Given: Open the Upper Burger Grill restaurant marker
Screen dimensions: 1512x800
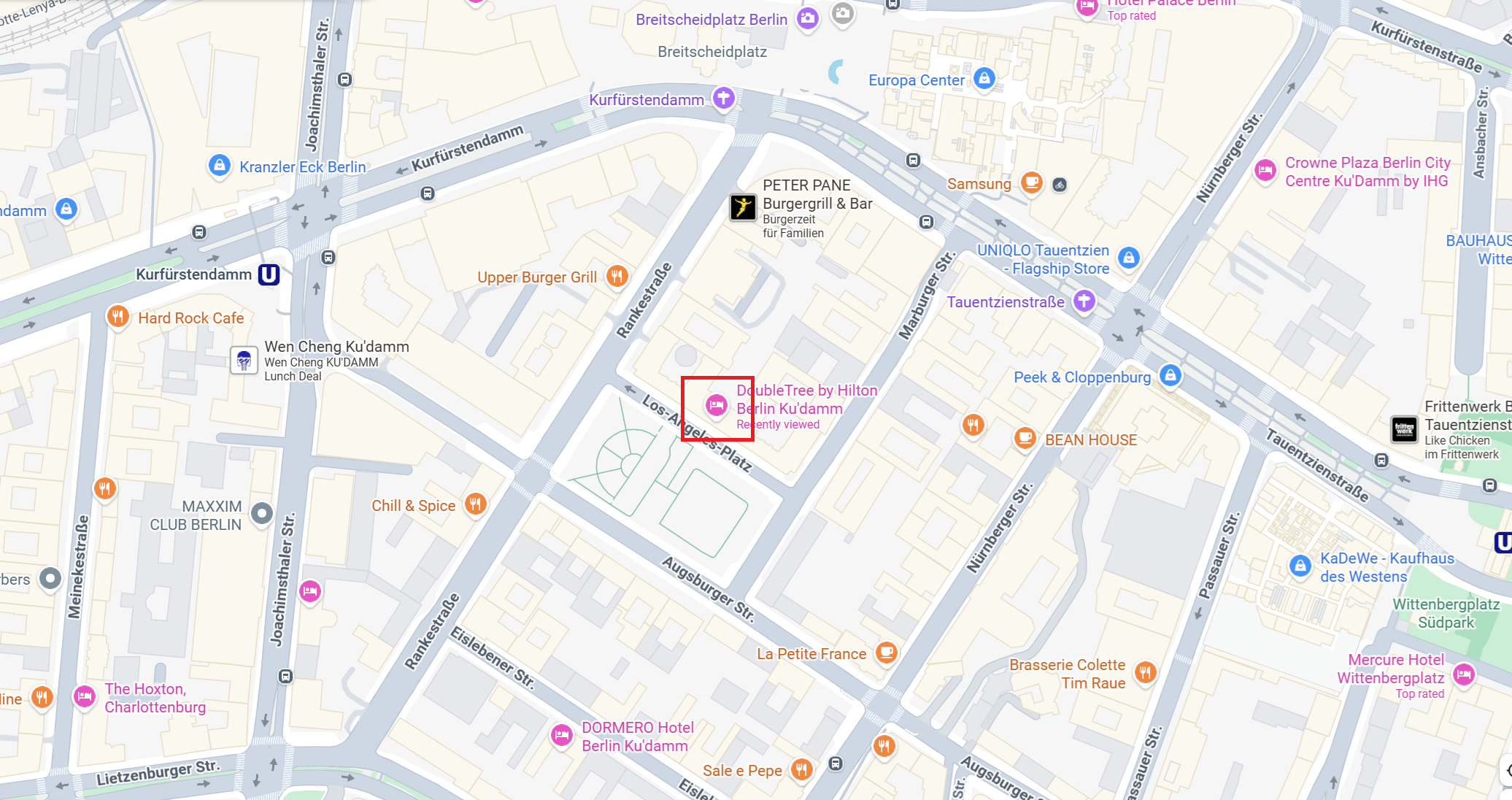Looking at the screenshot, I should [x=617, y=277].
